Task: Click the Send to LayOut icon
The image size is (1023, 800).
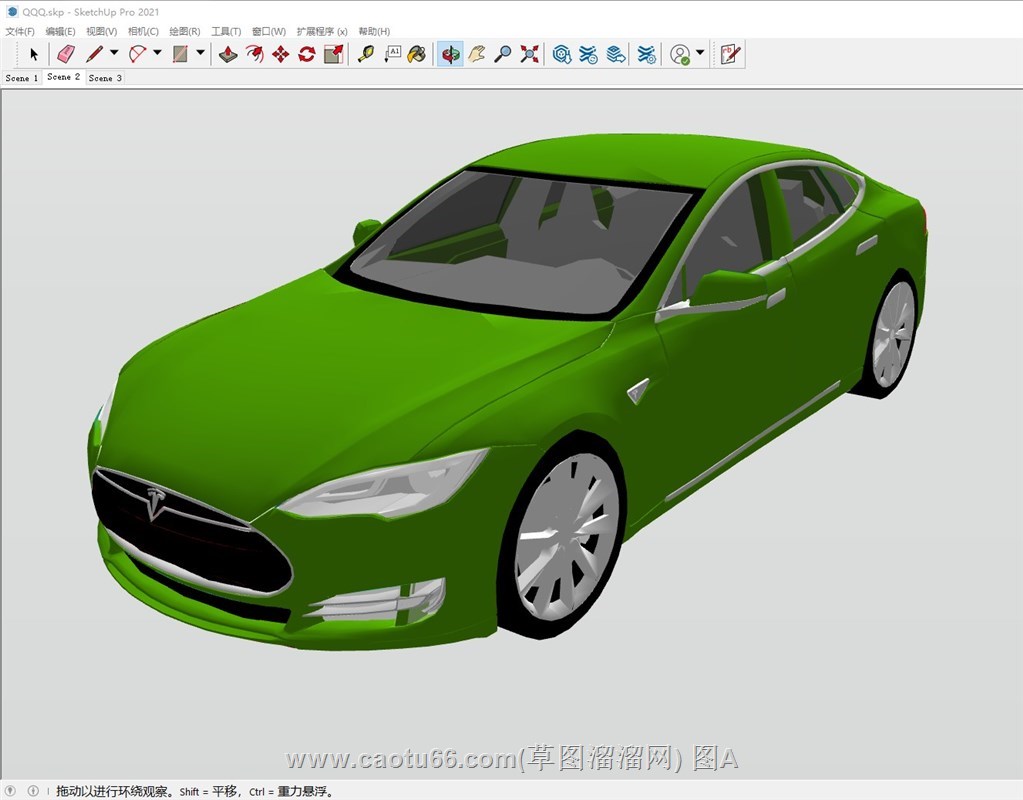Action: pyautogui.click(x=615, y=54)
